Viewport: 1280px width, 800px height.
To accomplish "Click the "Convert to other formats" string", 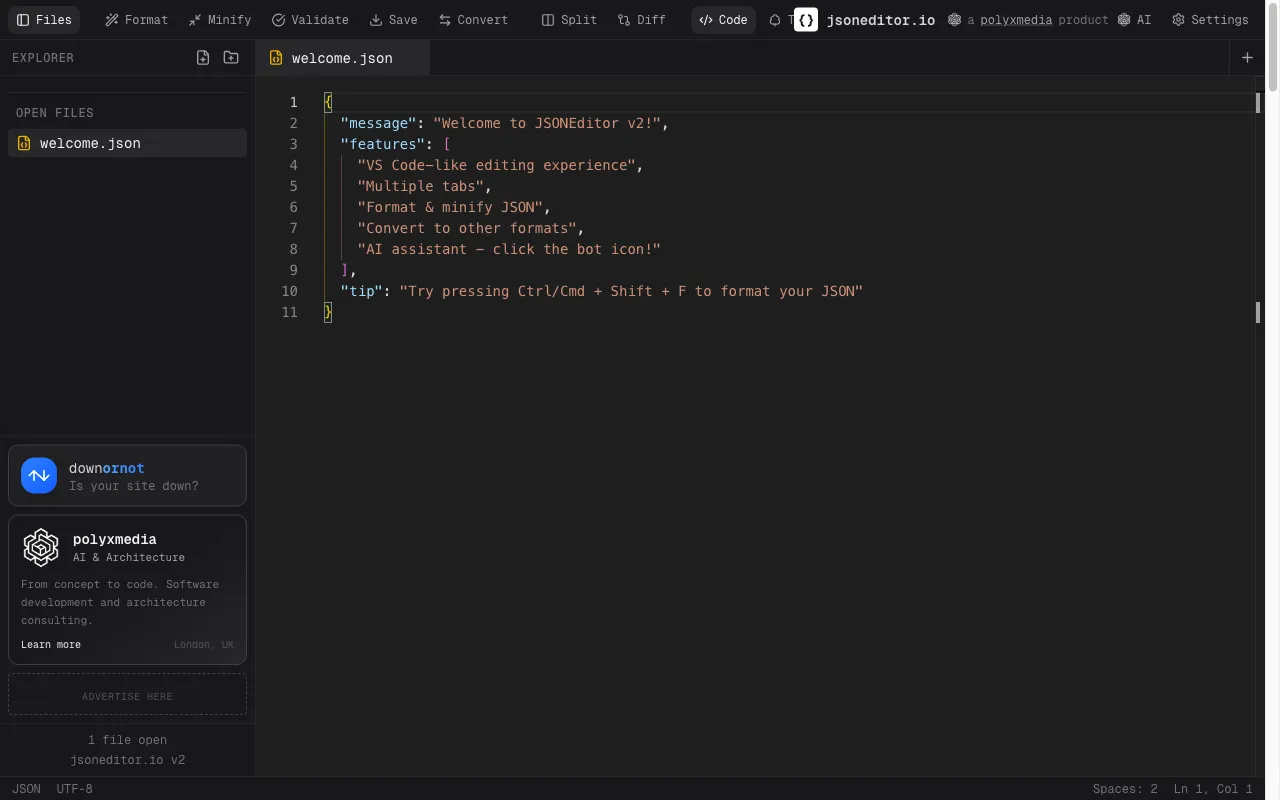I will pos(467,228).
